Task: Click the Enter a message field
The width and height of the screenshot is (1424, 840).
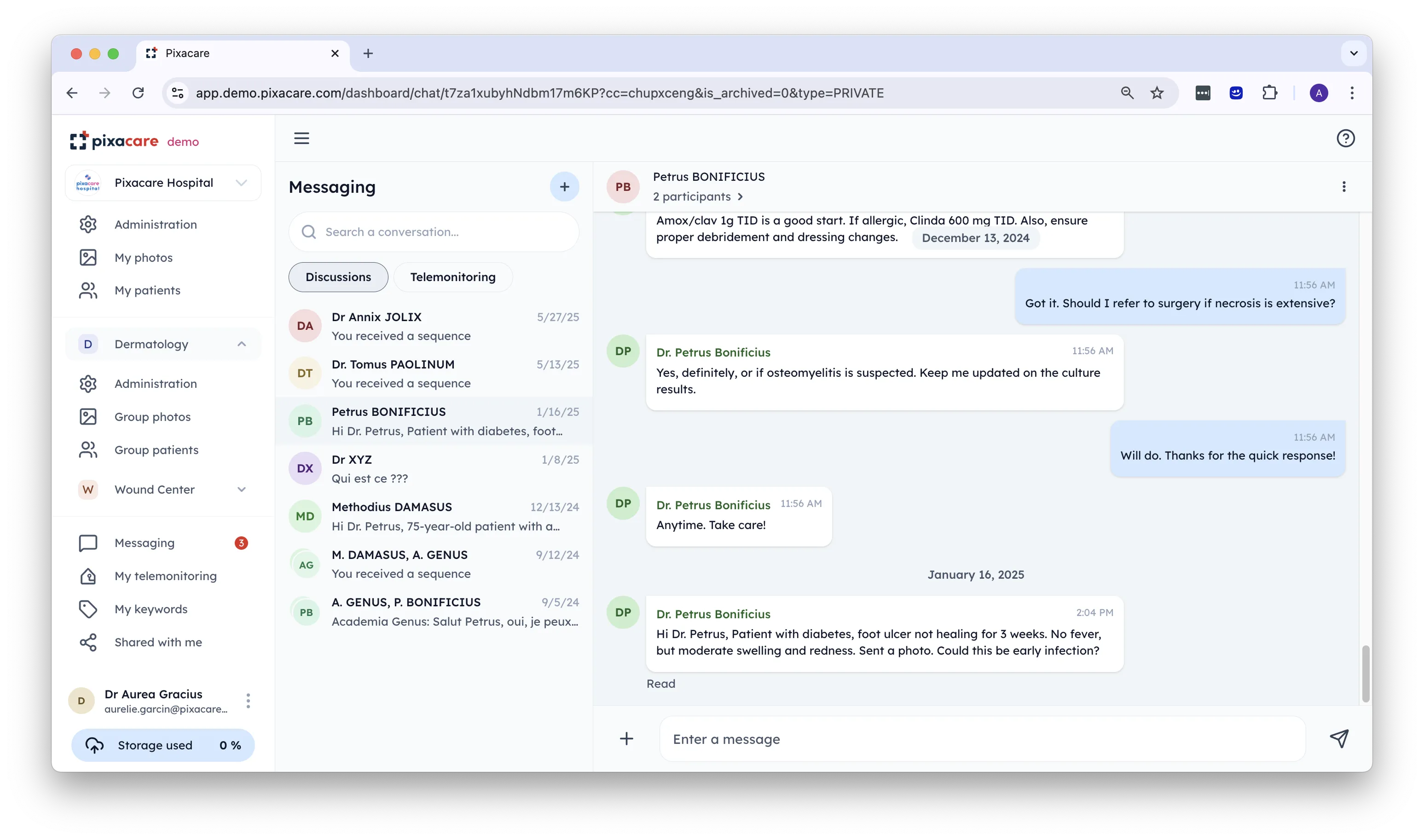Action: point(982,739)
